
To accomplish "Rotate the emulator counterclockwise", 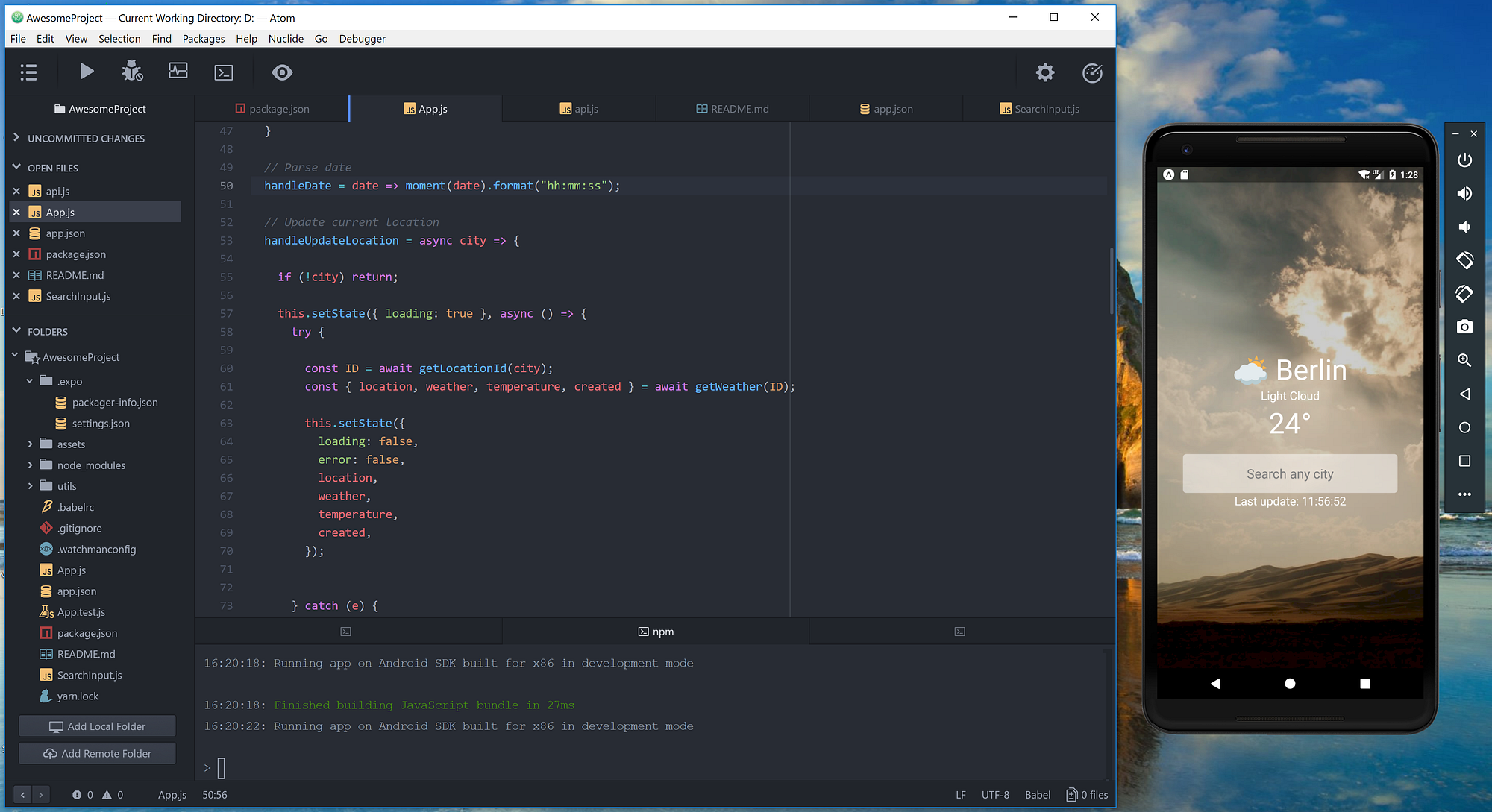I will click(x=1464, y=260).
